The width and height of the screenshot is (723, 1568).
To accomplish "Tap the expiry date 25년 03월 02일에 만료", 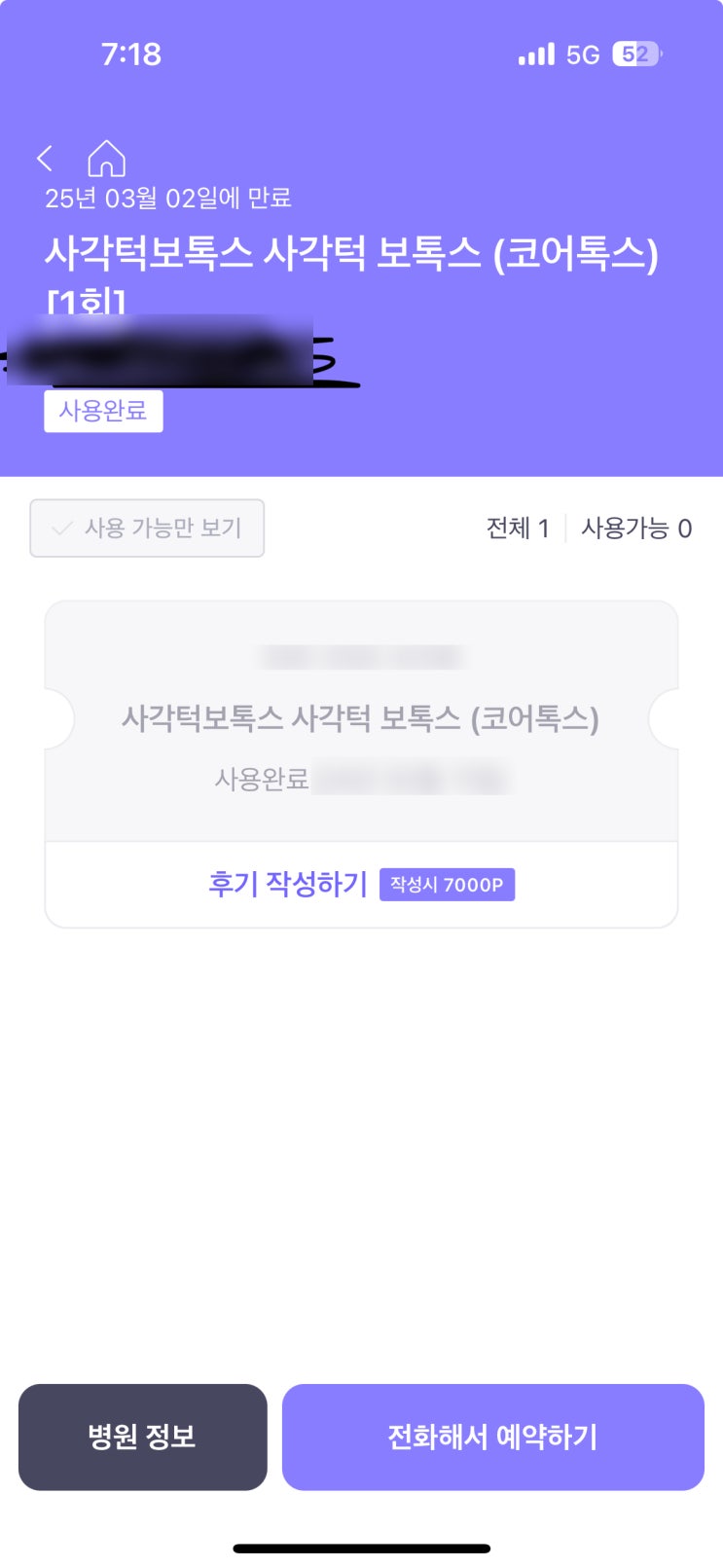I will [x=168, y=199].
